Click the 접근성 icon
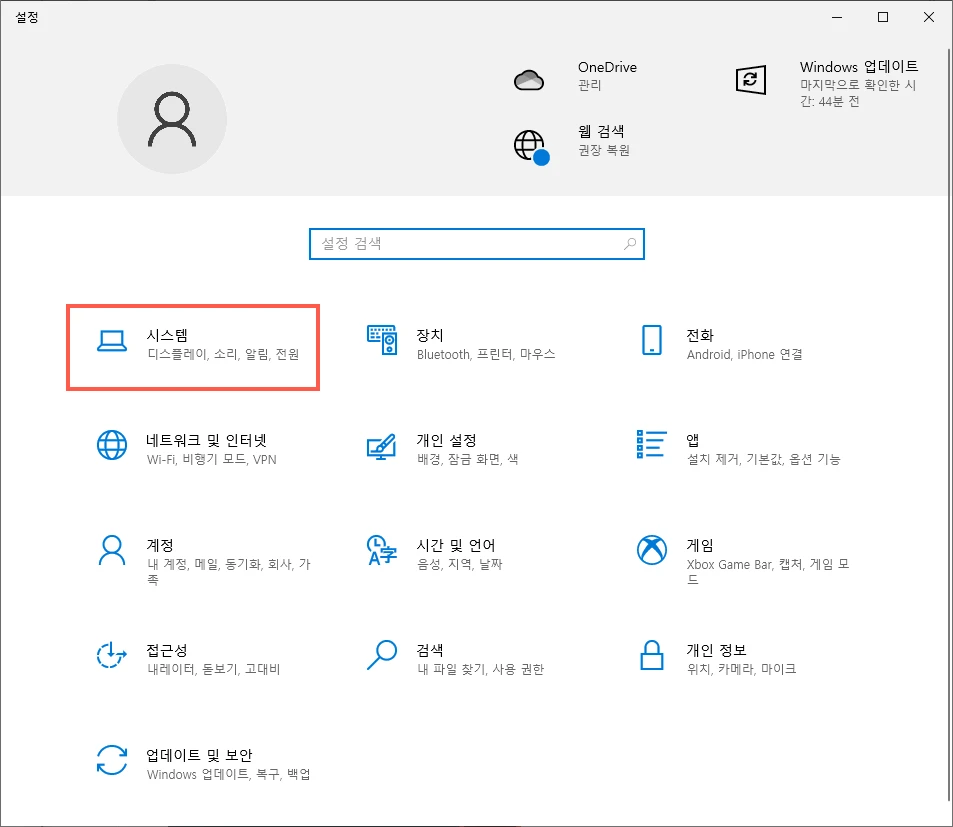This screenshot has width=953, height=827. pos(112,655)
